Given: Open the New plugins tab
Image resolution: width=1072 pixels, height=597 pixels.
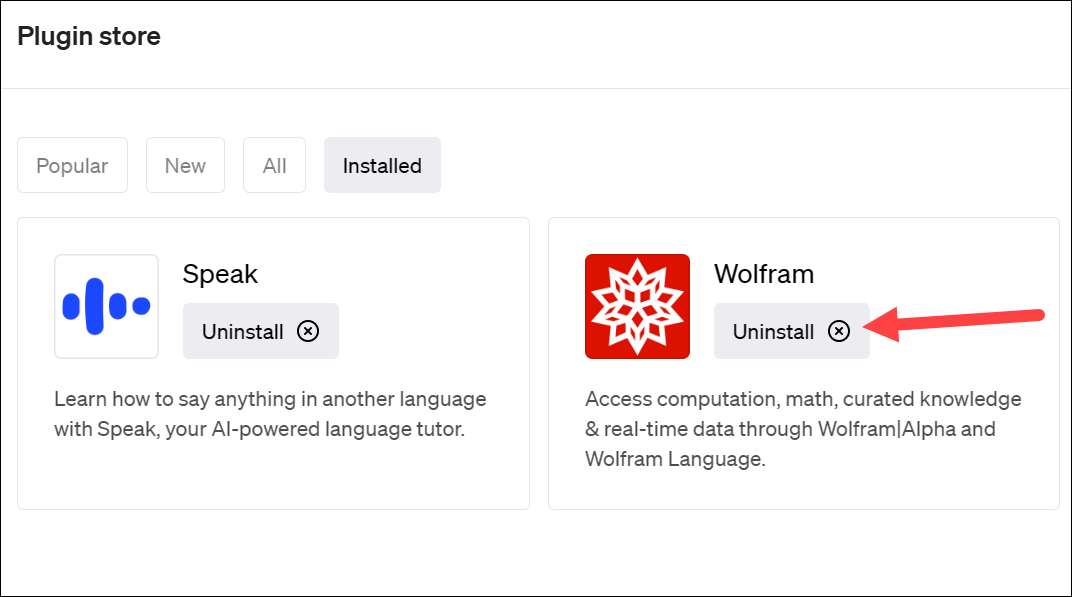Looking at the screenshot, I should (x=185, y=165).
